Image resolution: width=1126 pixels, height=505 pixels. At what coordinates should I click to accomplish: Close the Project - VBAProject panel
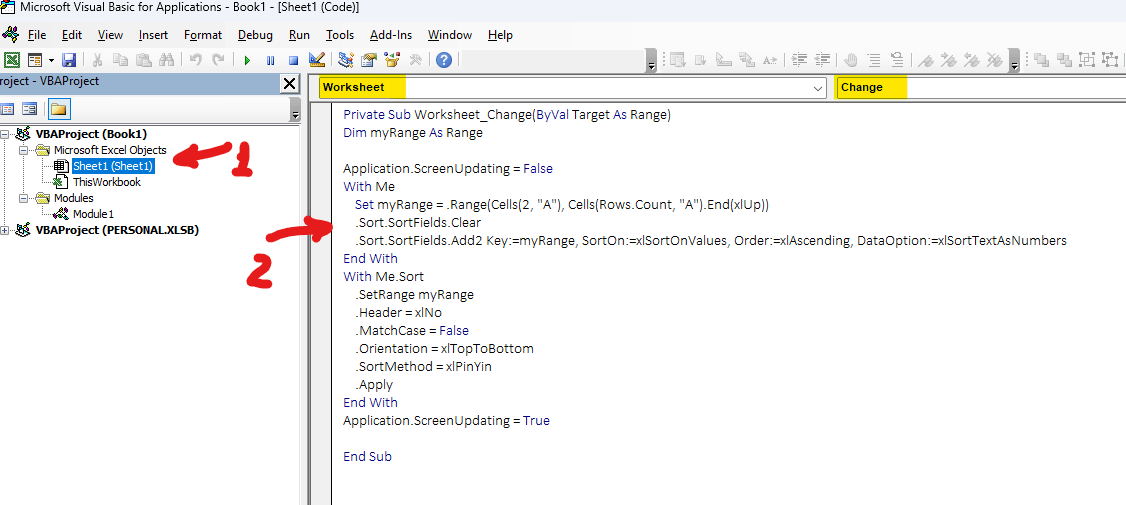tap(289, 84)
